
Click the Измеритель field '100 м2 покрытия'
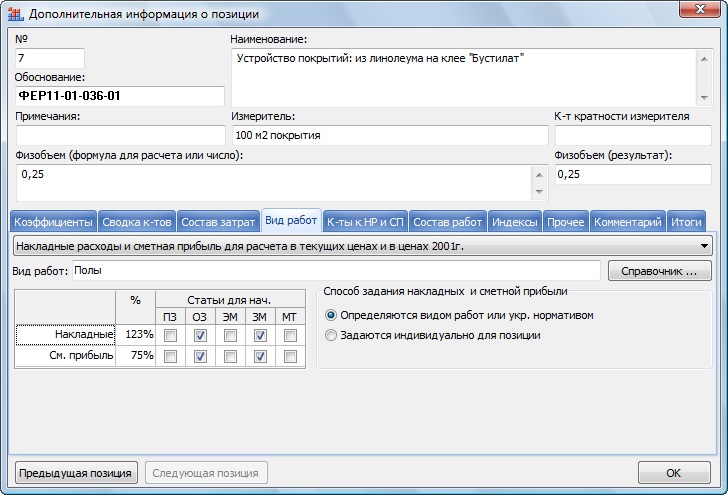[x=390, y=136]
